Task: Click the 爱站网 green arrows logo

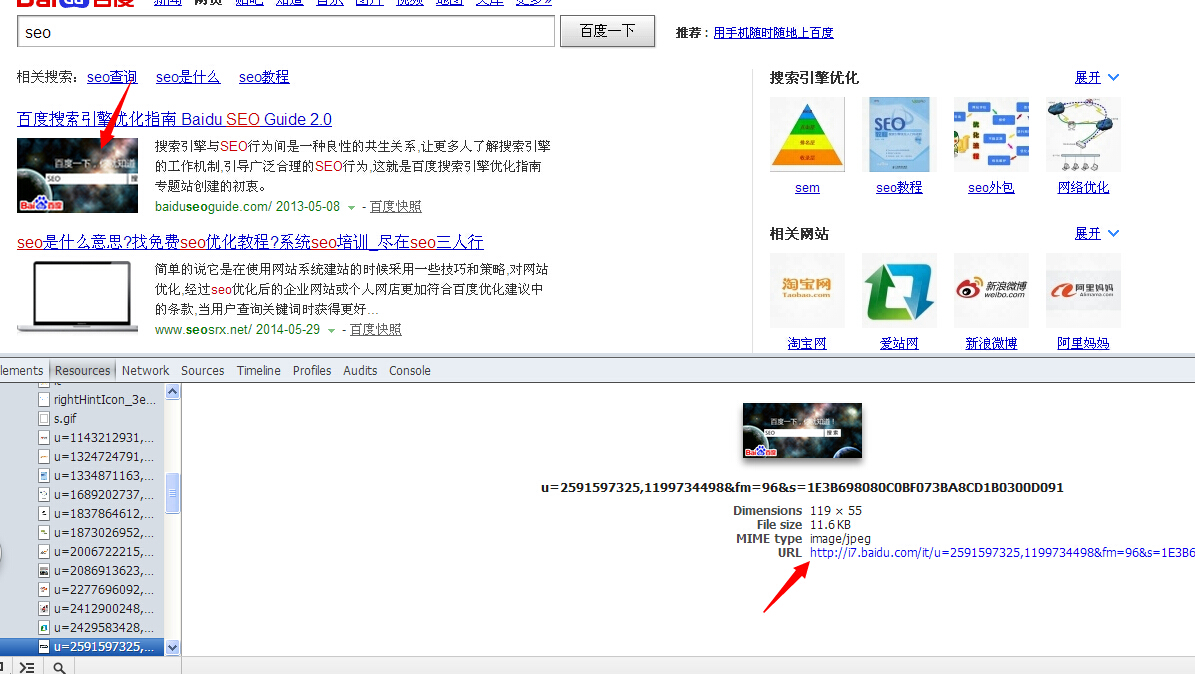Action: pos(899,290)
